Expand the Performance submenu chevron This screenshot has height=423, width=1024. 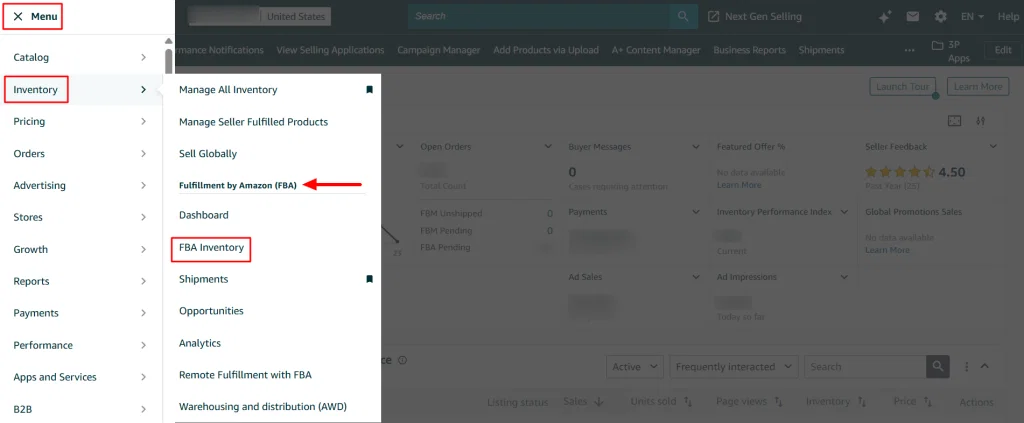click(143, 345)
